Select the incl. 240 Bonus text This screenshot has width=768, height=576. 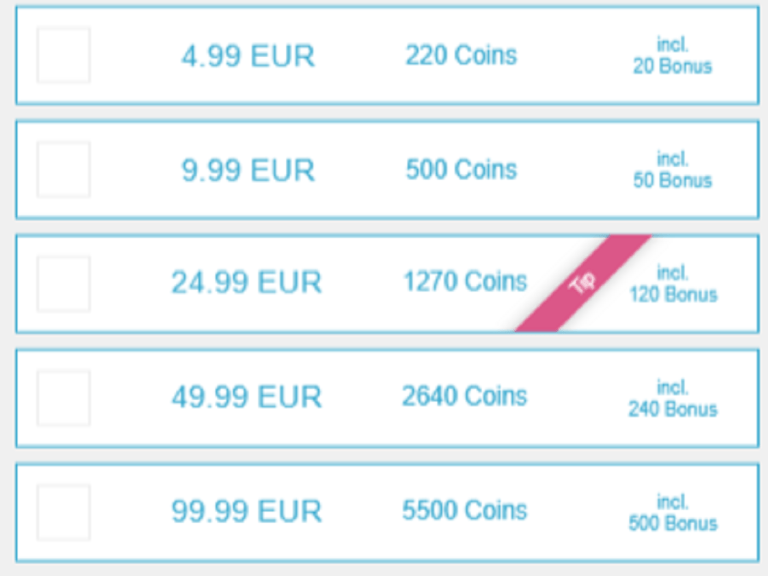(x=672, y=398)
